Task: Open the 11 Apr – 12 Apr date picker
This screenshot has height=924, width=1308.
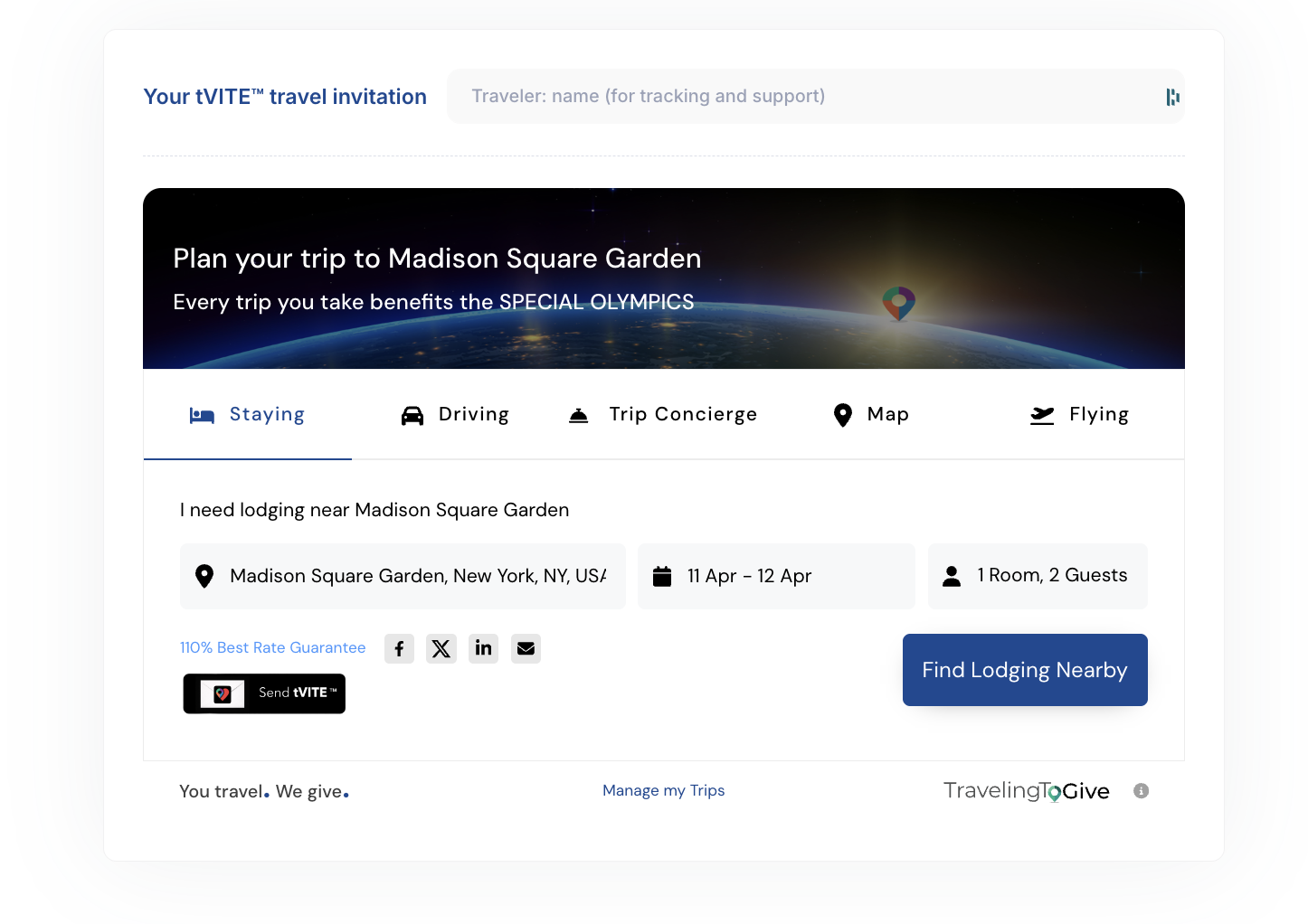Action: [776, 576]
